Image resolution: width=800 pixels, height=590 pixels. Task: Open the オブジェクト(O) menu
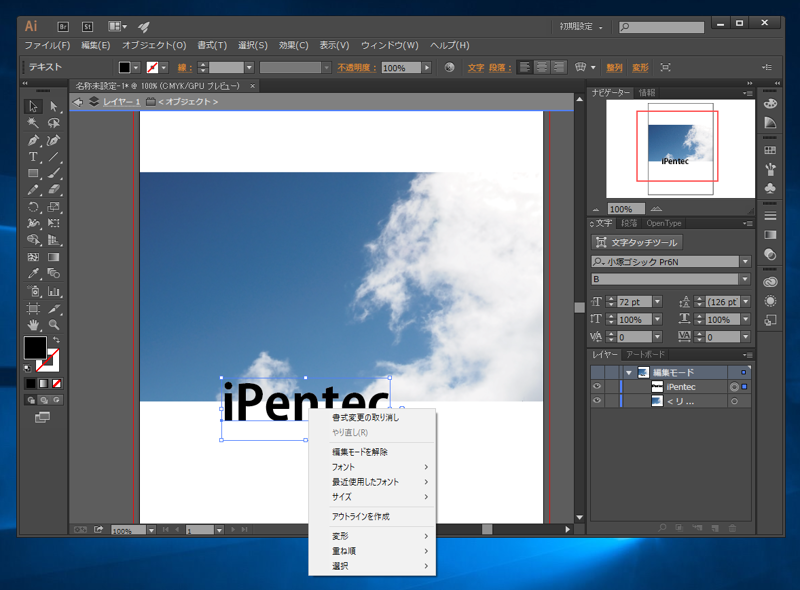coord(154,45)
